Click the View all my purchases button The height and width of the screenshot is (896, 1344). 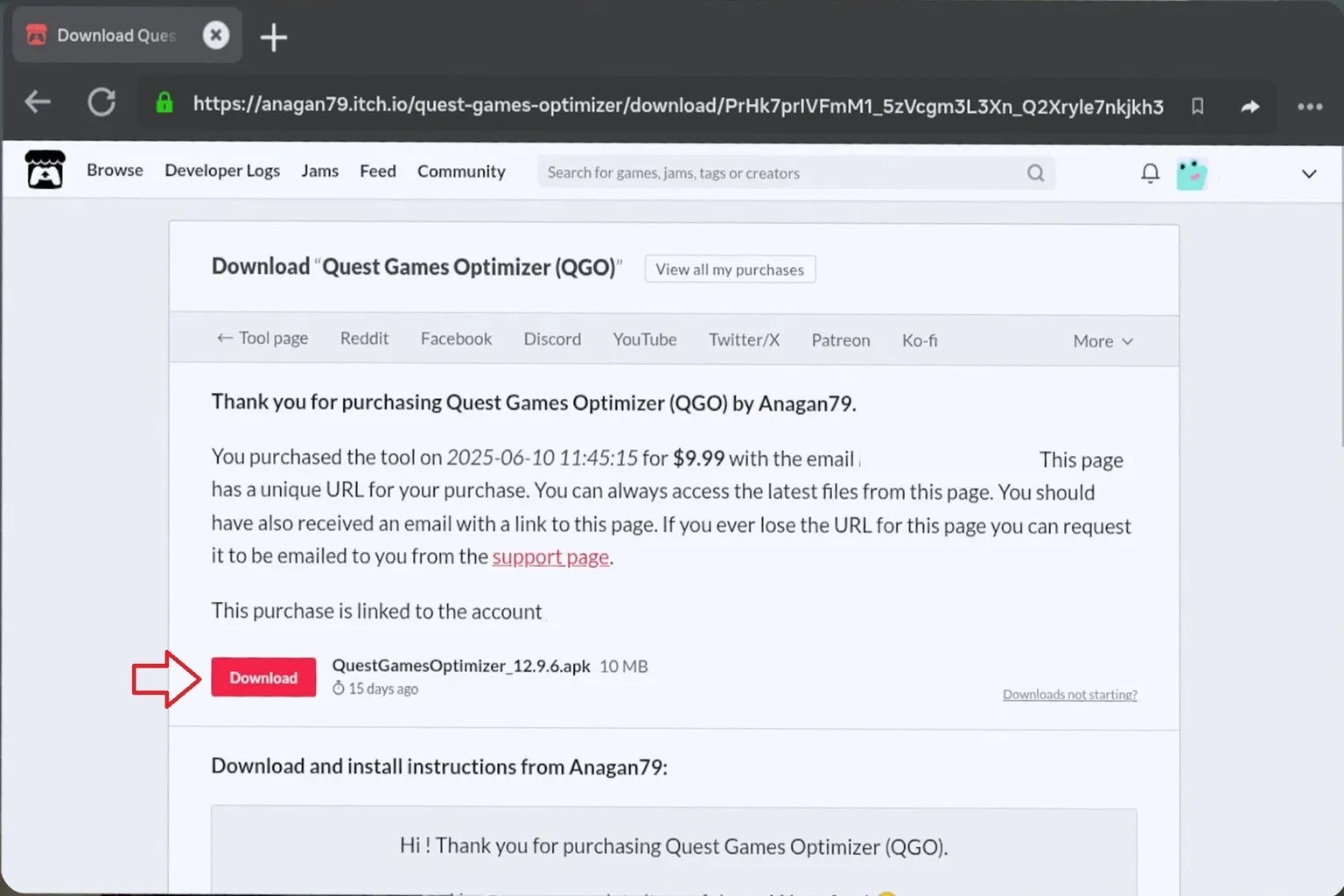pos(730,269)
